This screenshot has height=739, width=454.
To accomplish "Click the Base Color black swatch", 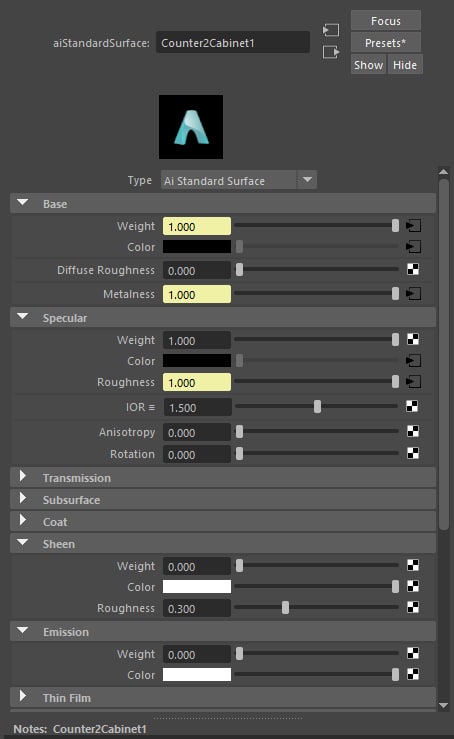I will click(197, 246).
